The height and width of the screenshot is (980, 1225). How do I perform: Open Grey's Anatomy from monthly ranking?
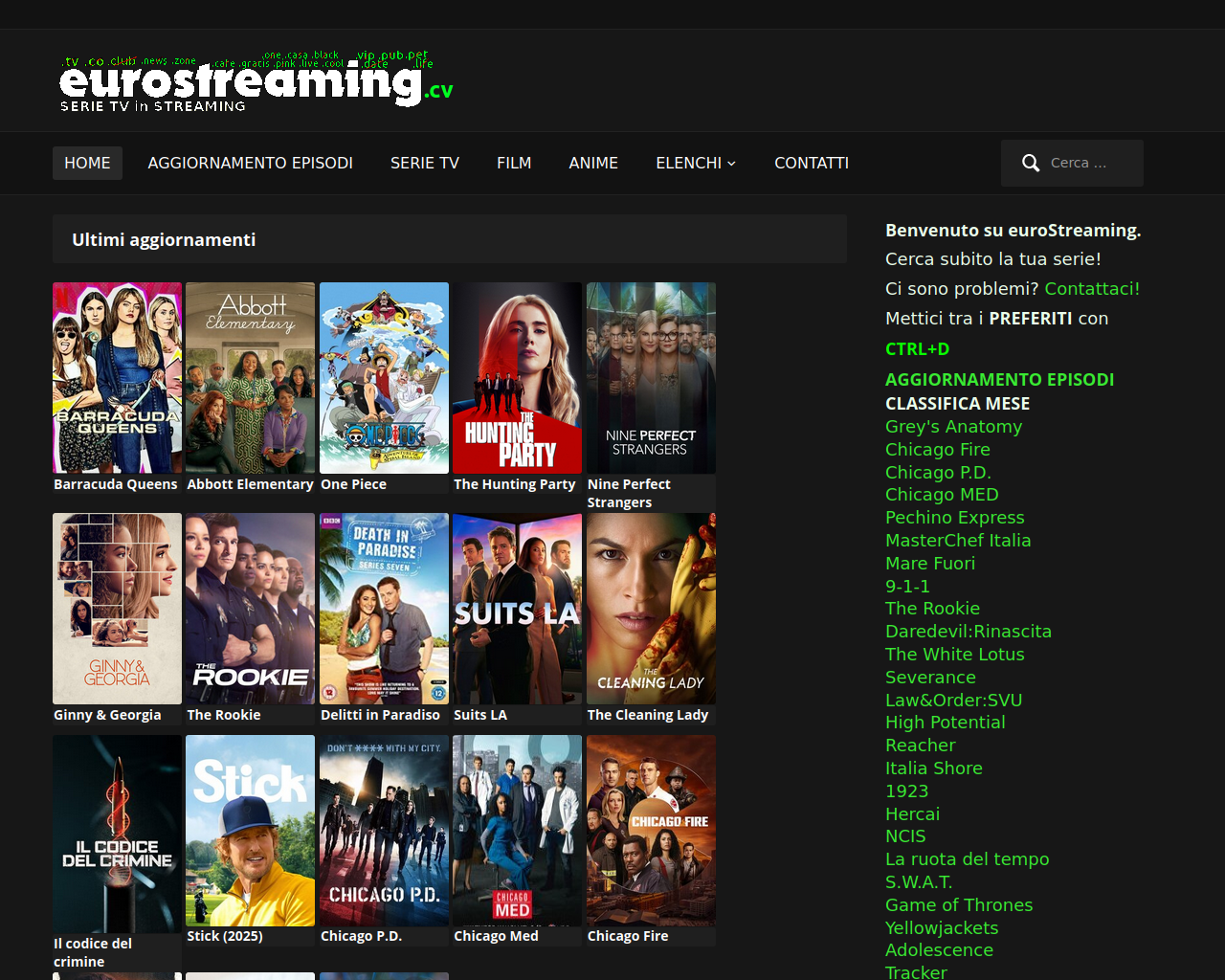coord(953,427)
